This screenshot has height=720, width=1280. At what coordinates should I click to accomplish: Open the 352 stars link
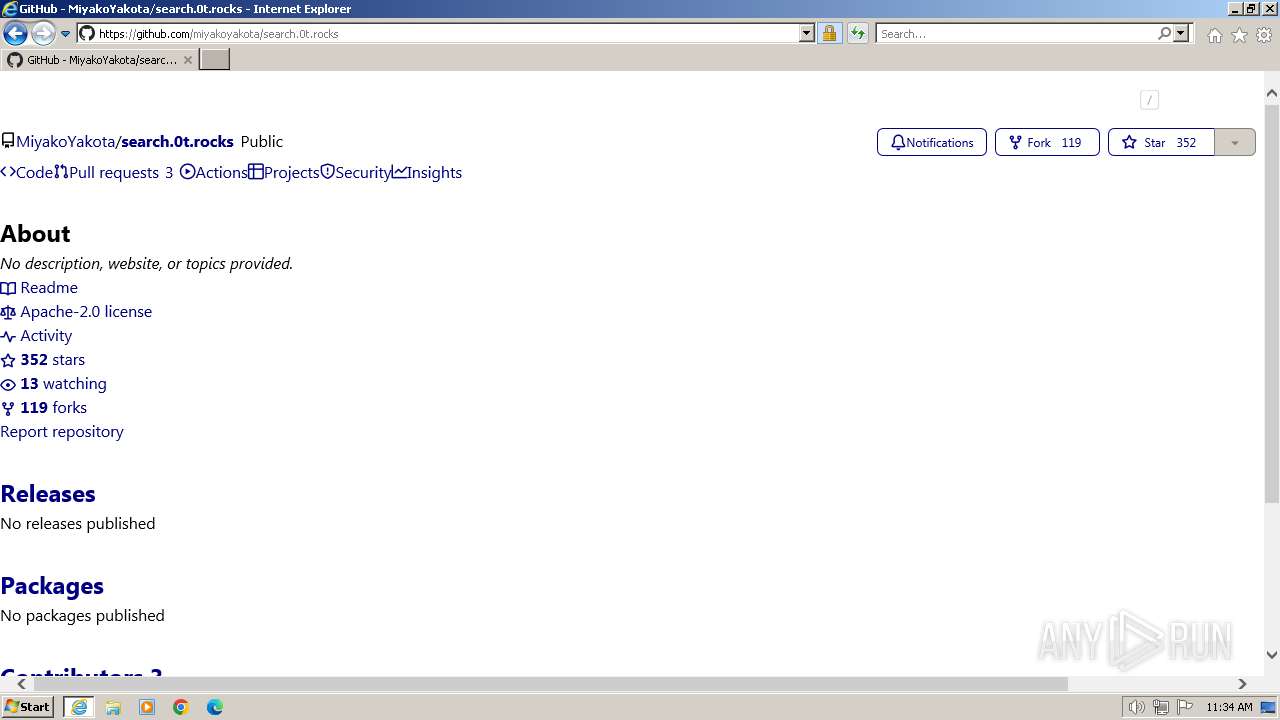coord(43,359)
